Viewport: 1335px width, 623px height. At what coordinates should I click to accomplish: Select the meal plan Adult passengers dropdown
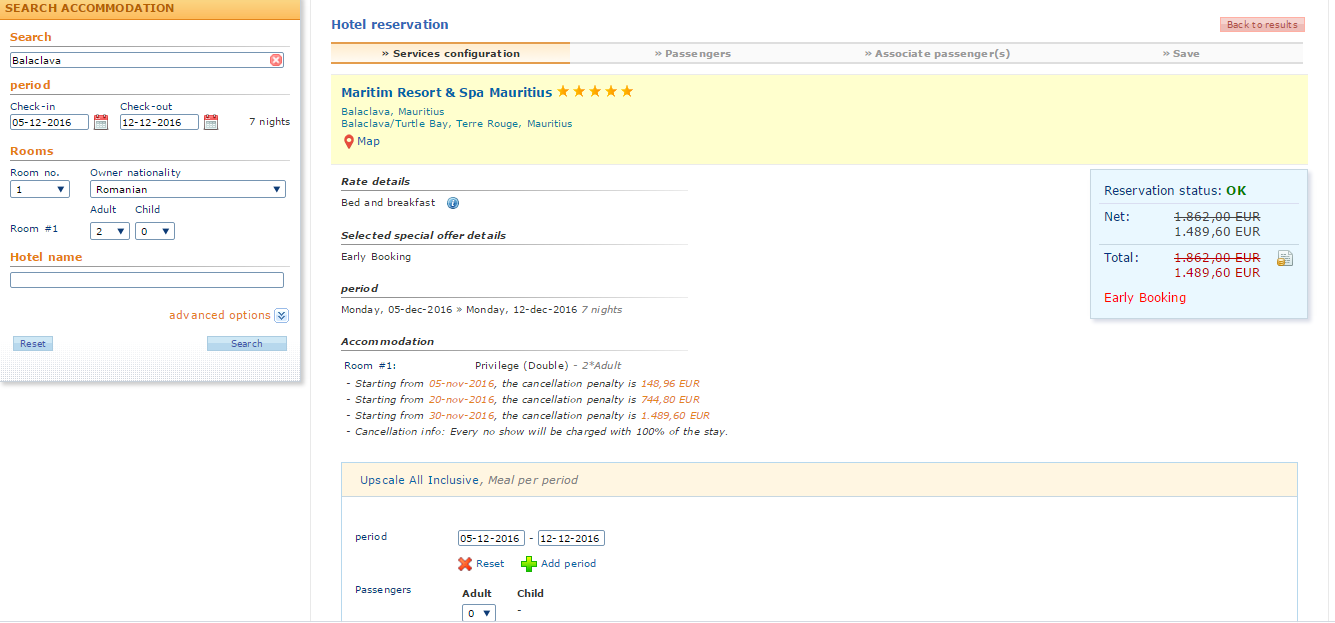pyautogui.click(x=478, y=613)
